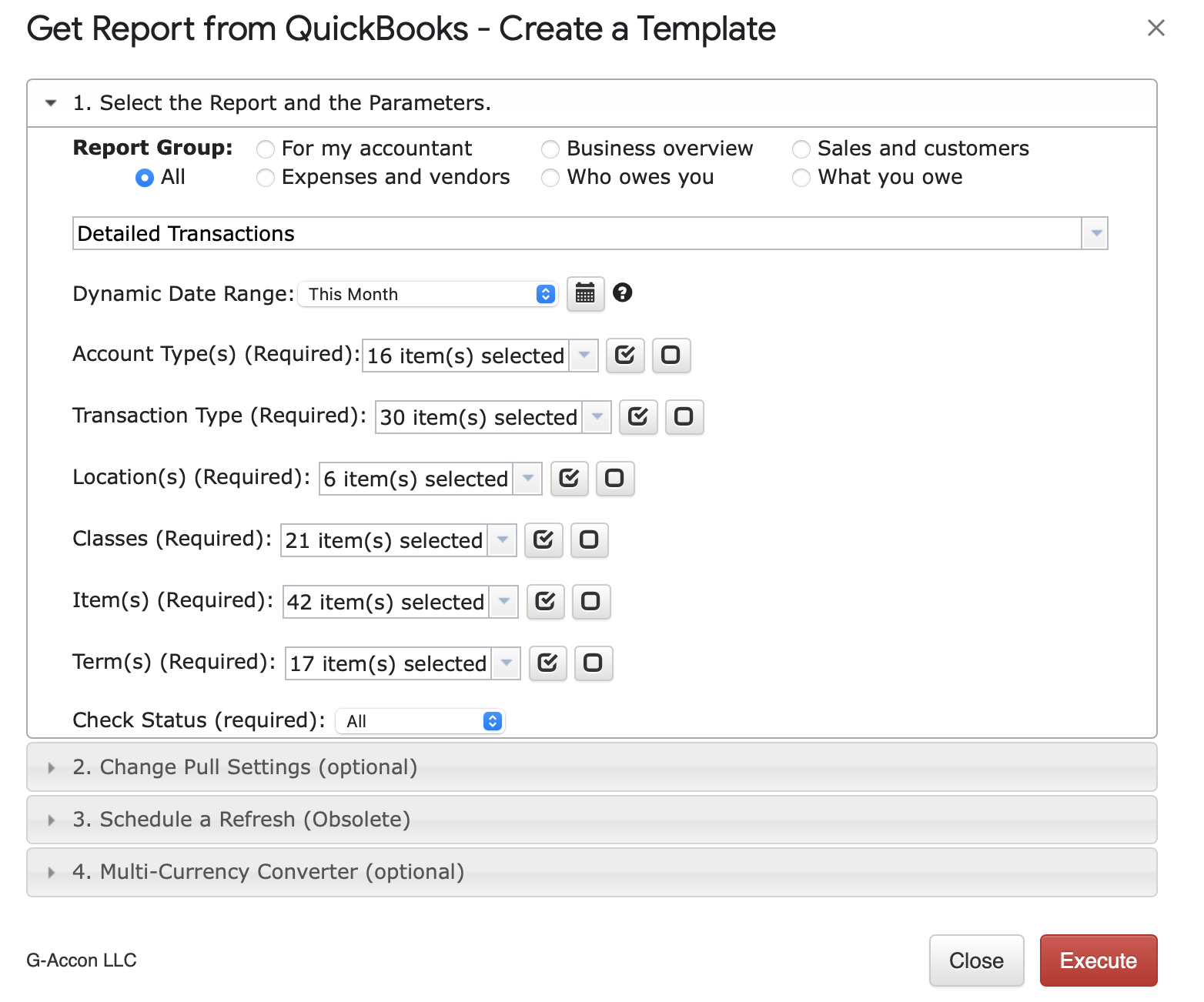The width and height of the screenshot is (1204, 1002).
Task: Choose the 'For my accountant' report group
Action: click(x=266, y=149)
